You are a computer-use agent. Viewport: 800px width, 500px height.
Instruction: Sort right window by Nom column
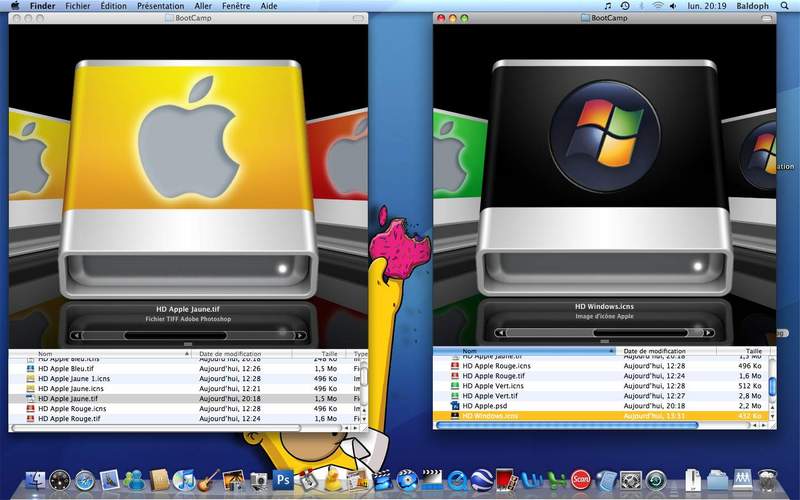tap(524, 351)
